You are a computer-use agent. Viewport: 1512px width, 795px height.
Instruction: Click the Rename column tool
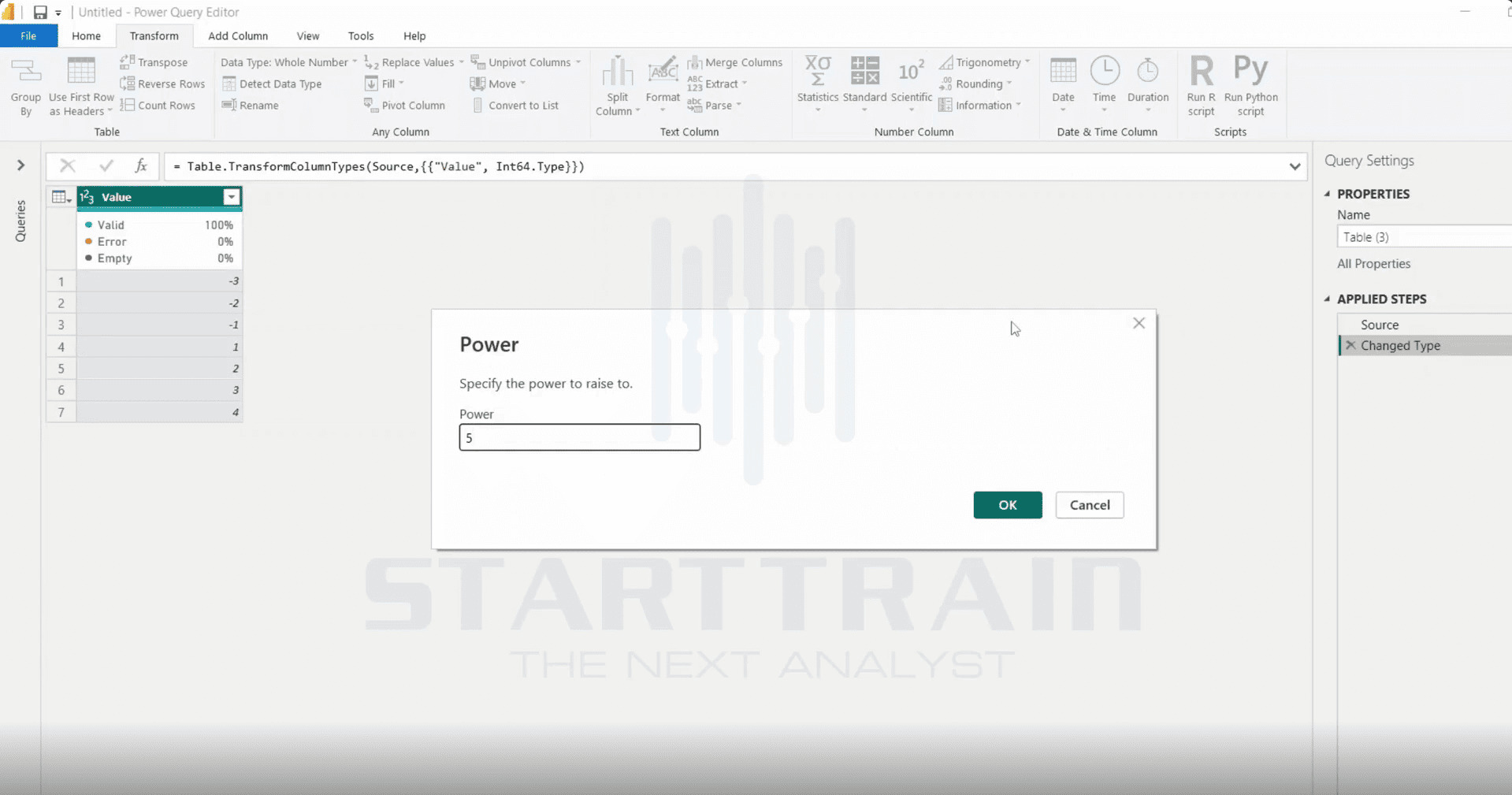click(250, 105)
